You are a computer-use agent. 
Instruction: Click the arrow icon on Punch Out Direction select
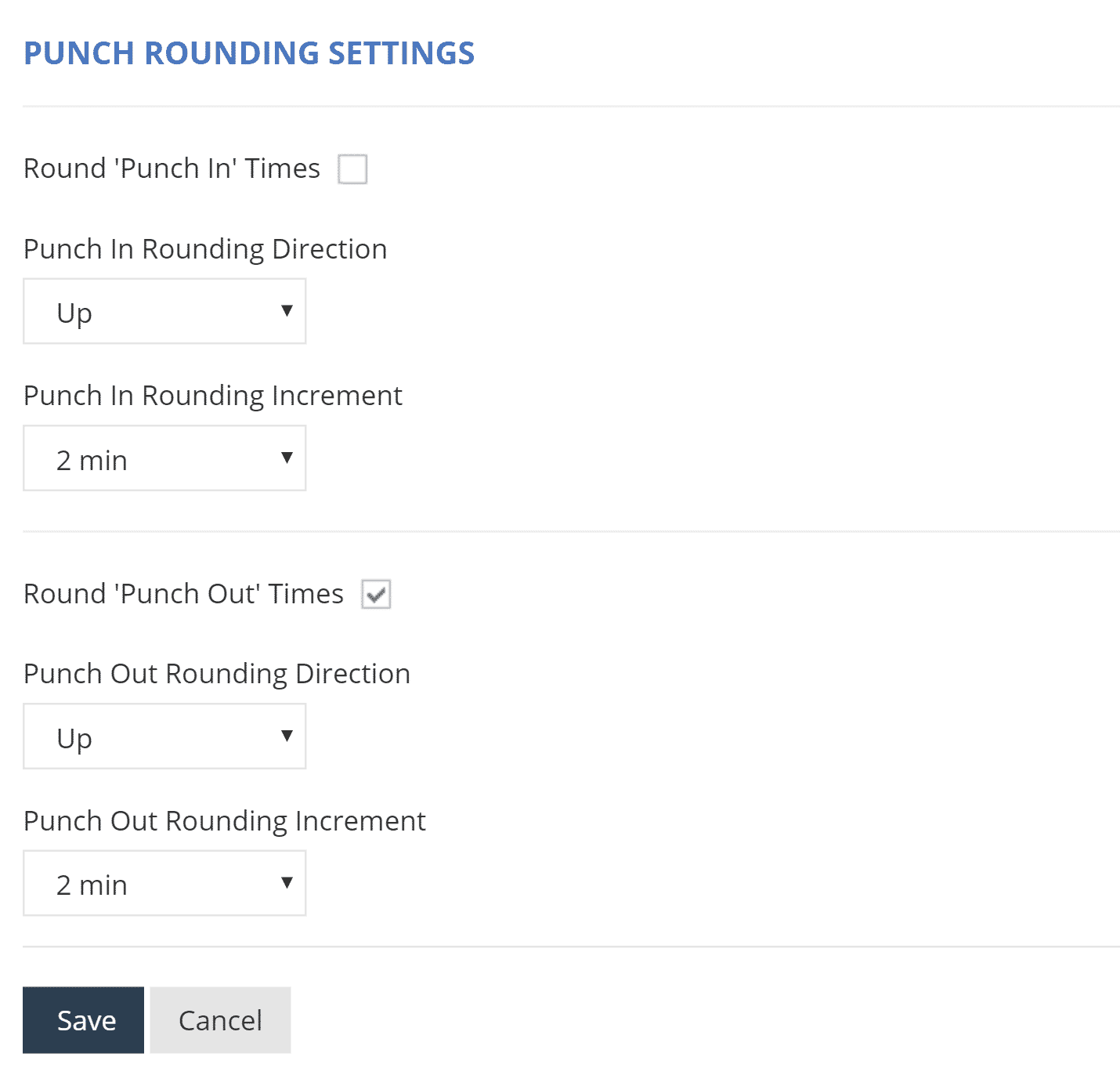click(x=287, y=736)
